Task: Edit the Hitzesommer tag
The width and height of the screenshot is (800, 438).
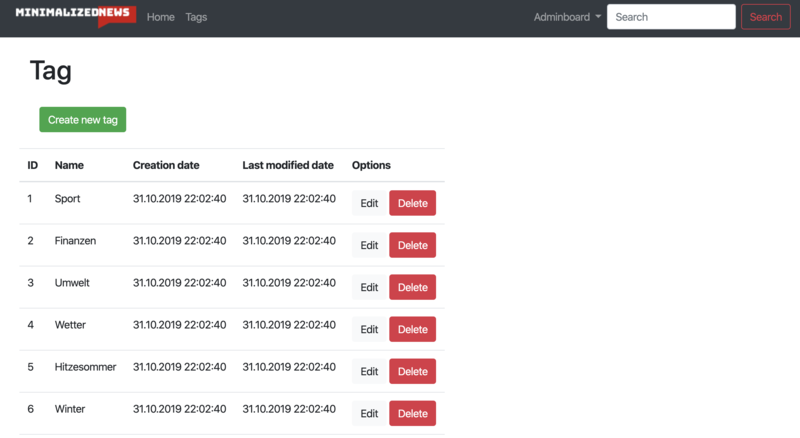Action: pos(369,371)
